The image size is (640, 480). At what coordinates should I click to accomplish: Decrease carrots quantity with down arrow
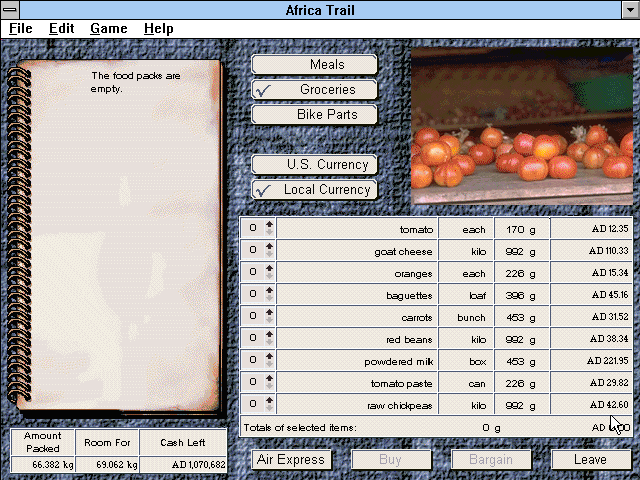pyautogui.click(x=269, y=320)
